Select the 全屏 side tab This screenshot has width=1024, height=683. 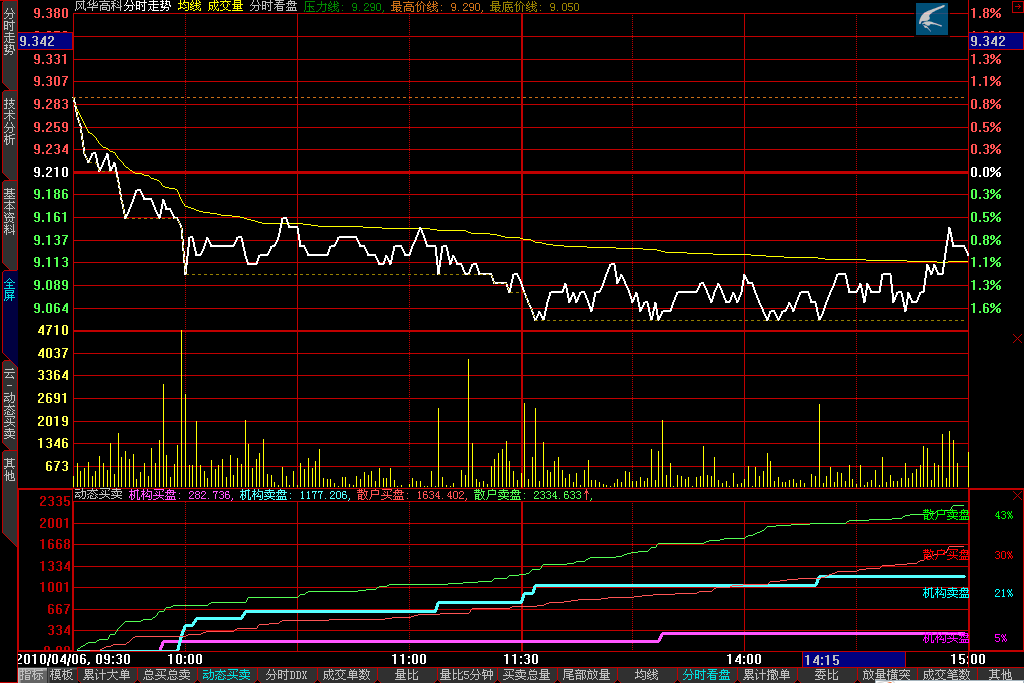pos(9,292)
